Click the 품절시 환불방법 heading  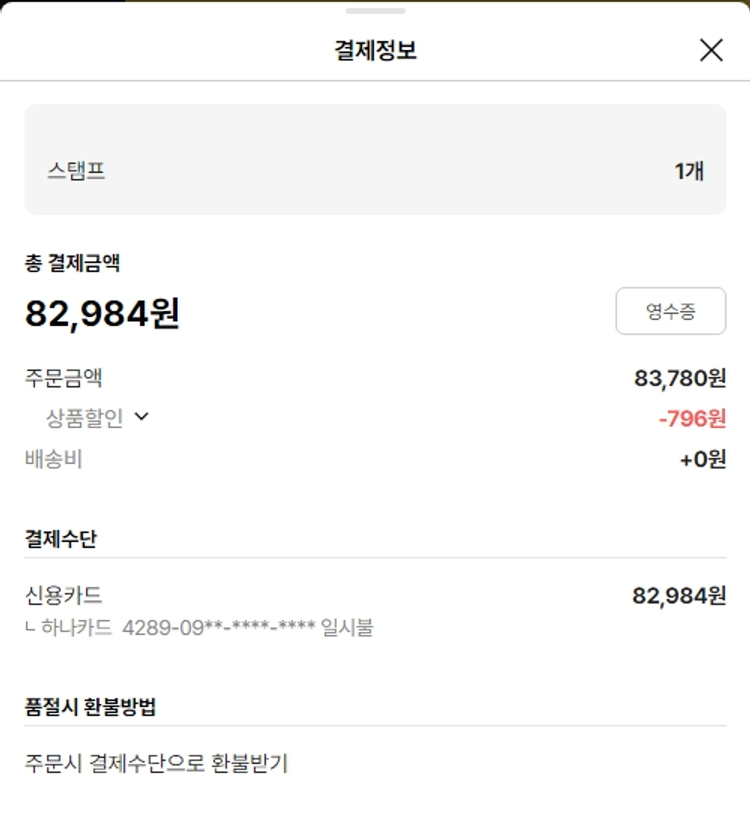(x=90, y=707)
